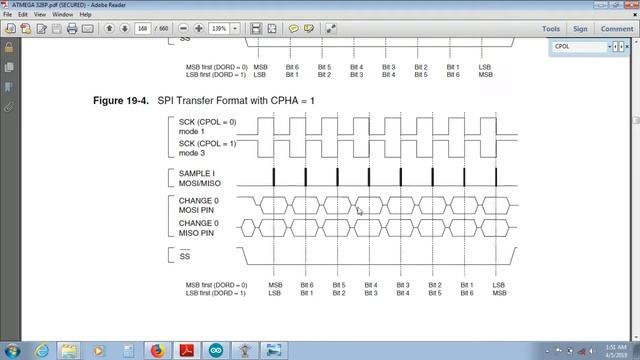
Task: Find previous CPOL match arrow
Action: 615,47
